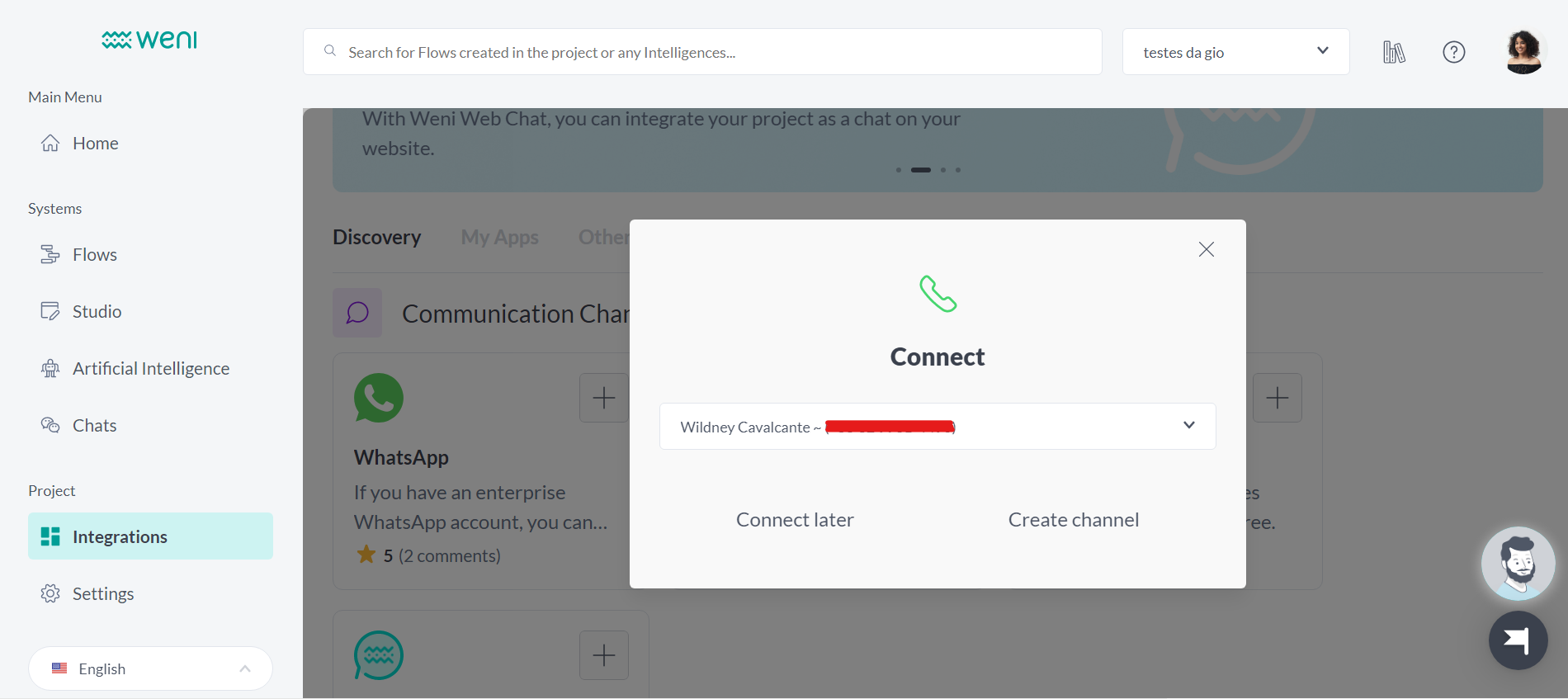Select the third carousel indicator dot
Viewport: 1568px width, 699px height.
tap(942, 170)
